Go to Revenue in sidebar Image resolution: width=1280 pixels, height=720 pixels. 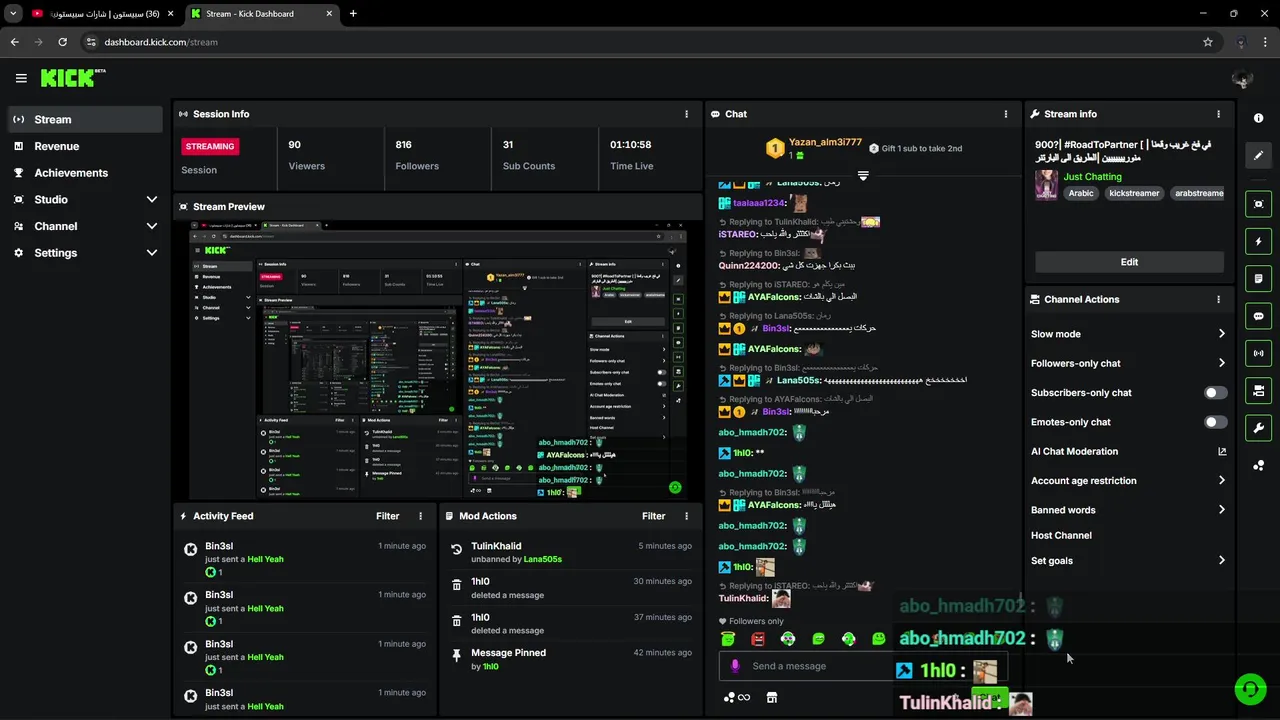pos(84,146)
